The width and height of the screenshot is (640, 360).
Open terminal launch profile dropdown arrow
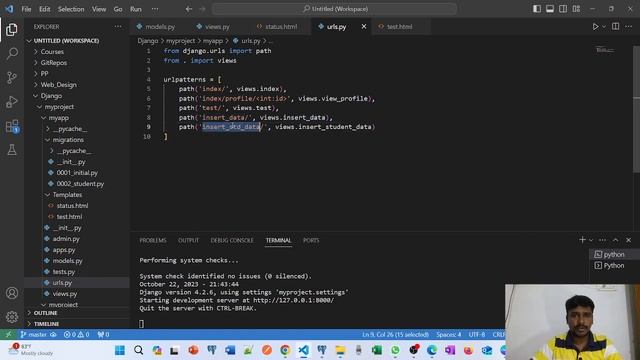click(x=591, y=240)
